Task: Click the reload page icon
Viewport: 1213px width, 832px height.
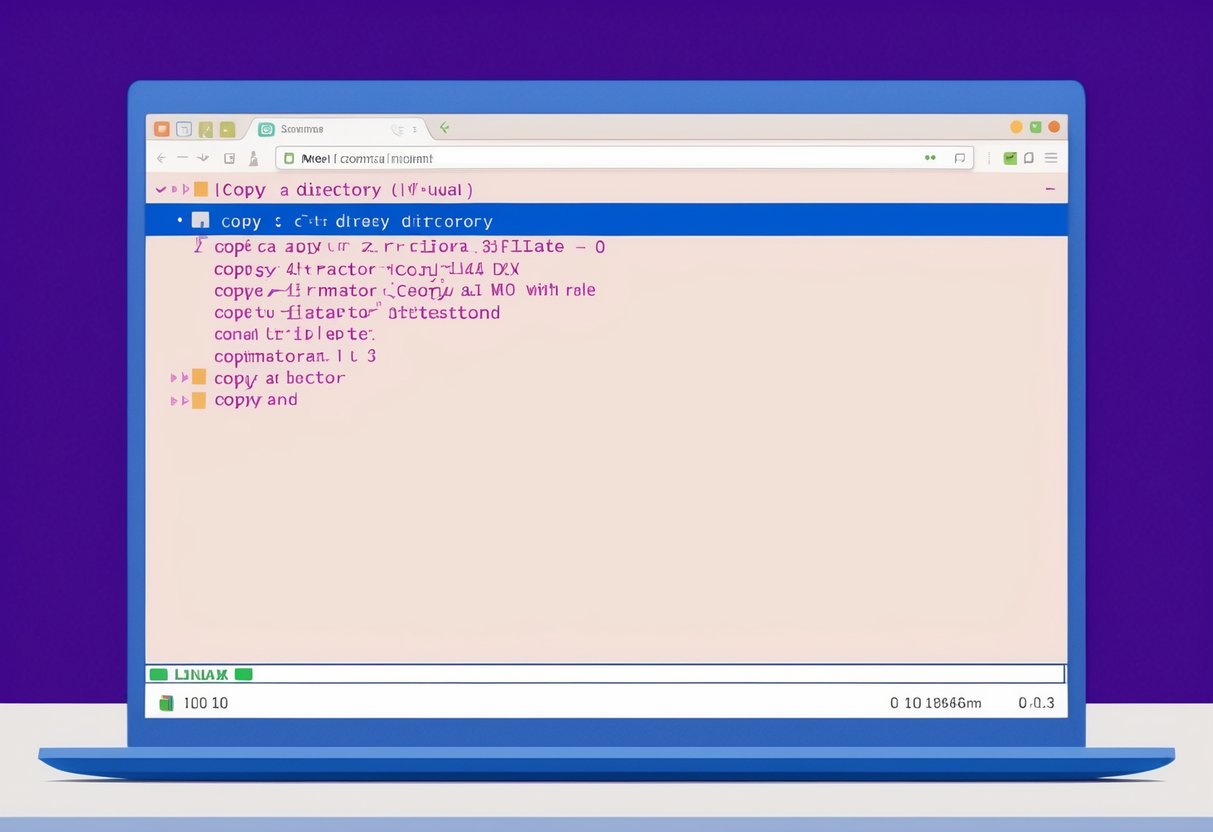Action: point(228,157)
